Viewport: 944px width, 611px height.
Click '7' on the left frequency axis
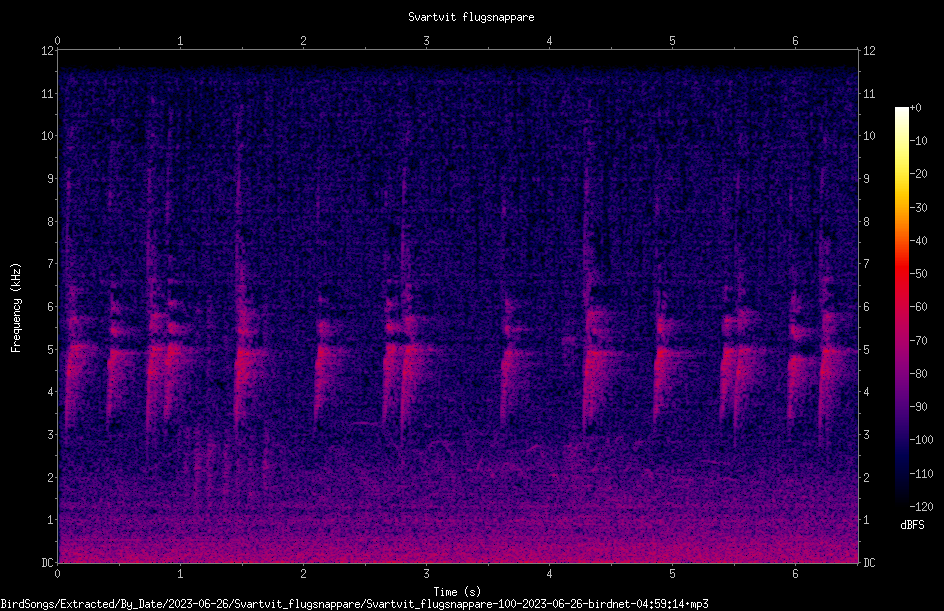[51, 264]
